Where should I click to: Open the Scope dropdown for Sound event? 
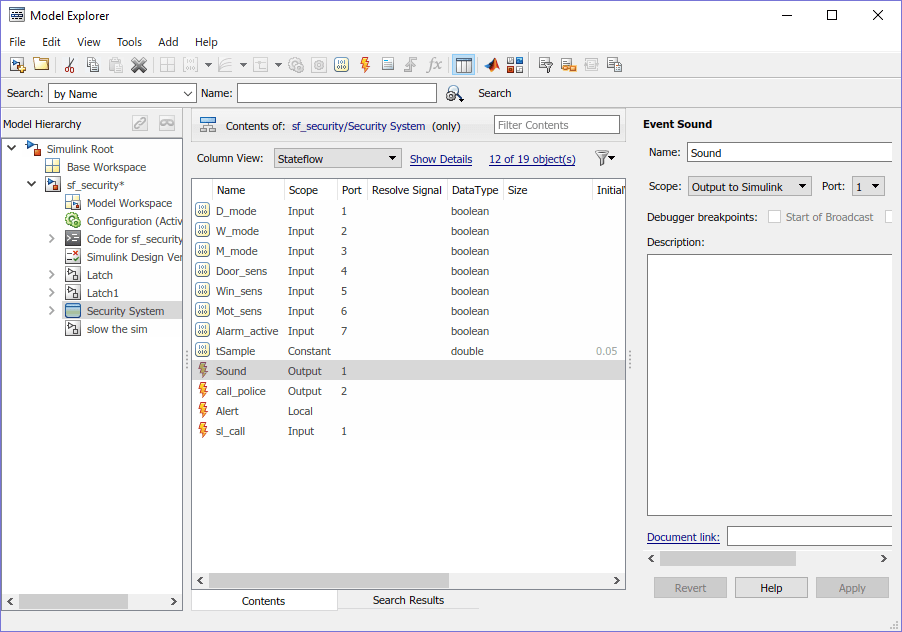[x=749, y=187]
